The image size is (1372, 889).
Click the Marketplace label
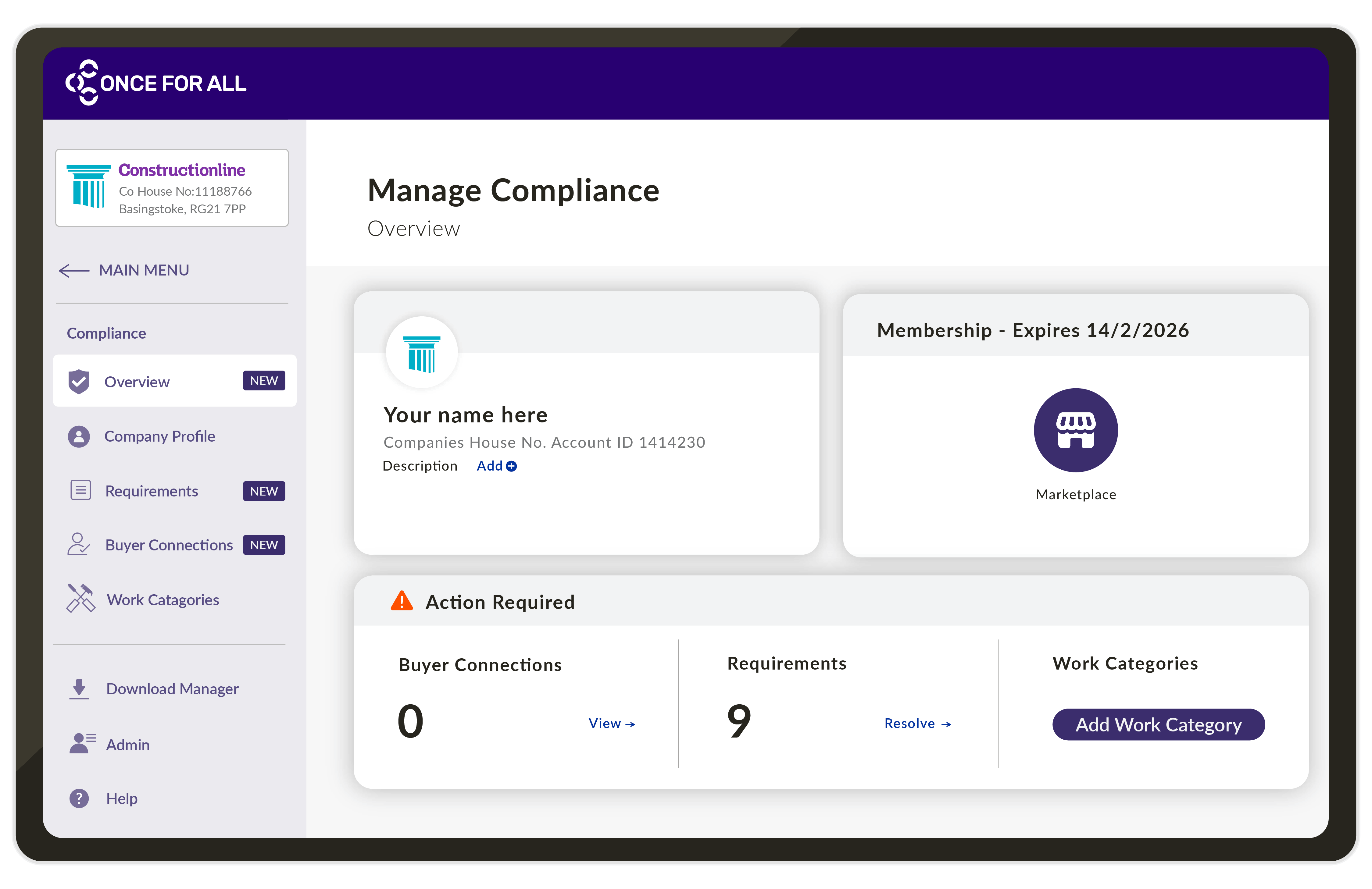point(1076,494)
